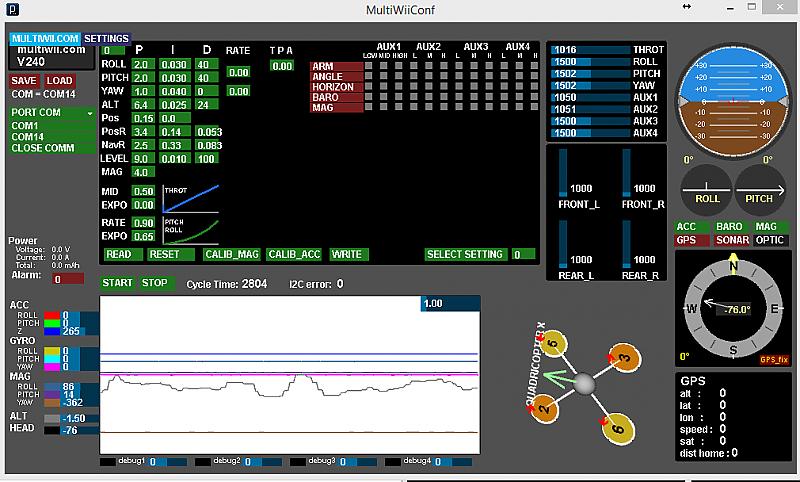The image size is (800, 482).
Task: Switch to the MULTIWII.COM tab
Action: click(45, 38)
